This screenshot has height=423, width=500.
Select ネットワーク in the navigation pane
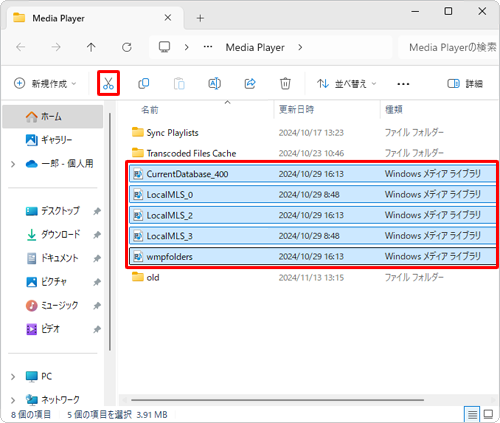click(x=53, y=399)
